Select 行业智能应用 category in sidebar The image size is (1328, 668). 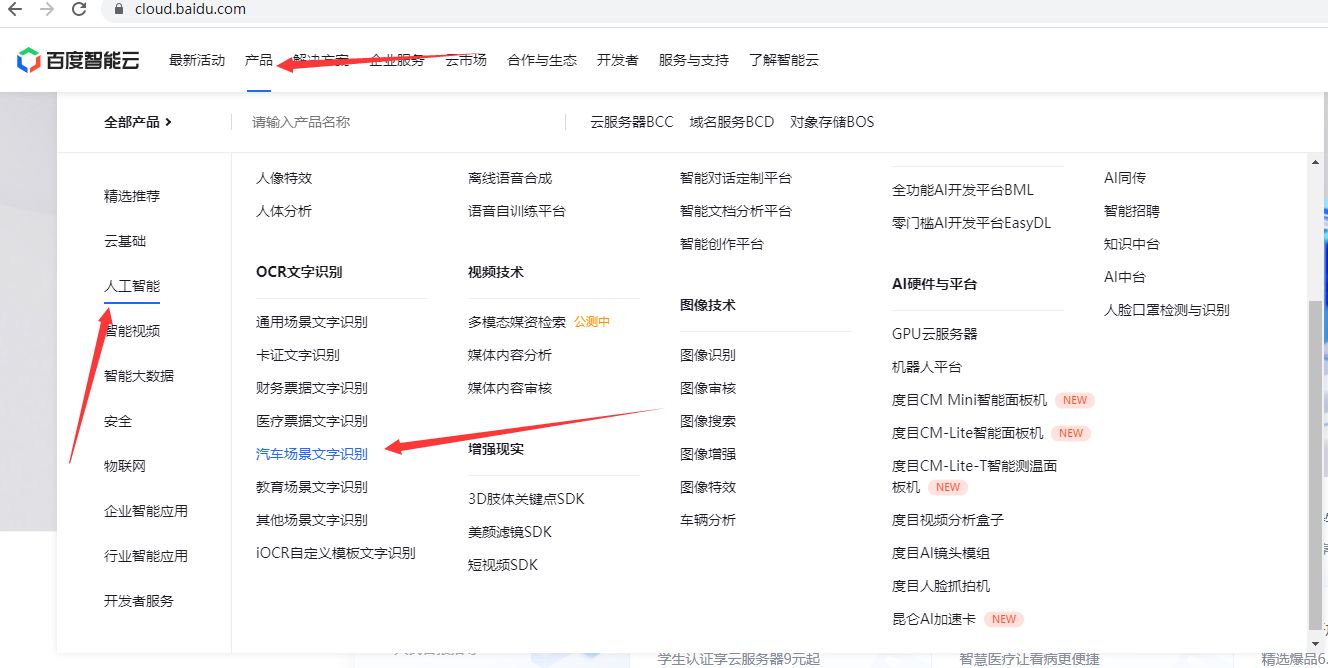click(x=146, y=556)
